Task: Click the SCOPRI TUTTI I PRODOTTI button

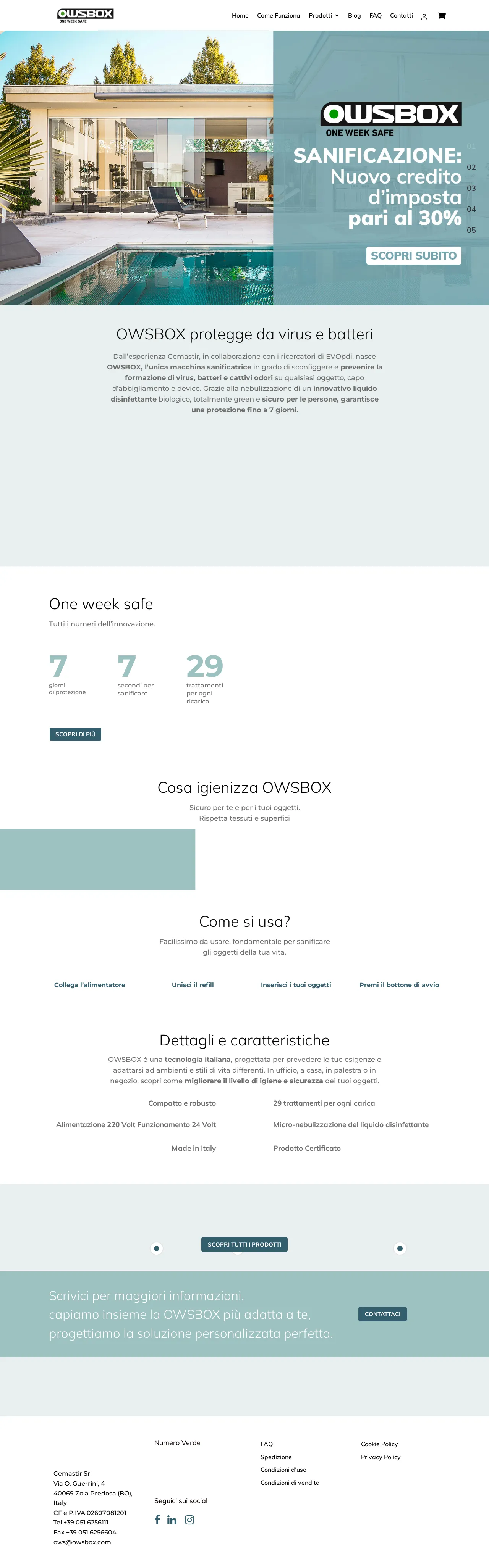Action: pos(244,1244)
